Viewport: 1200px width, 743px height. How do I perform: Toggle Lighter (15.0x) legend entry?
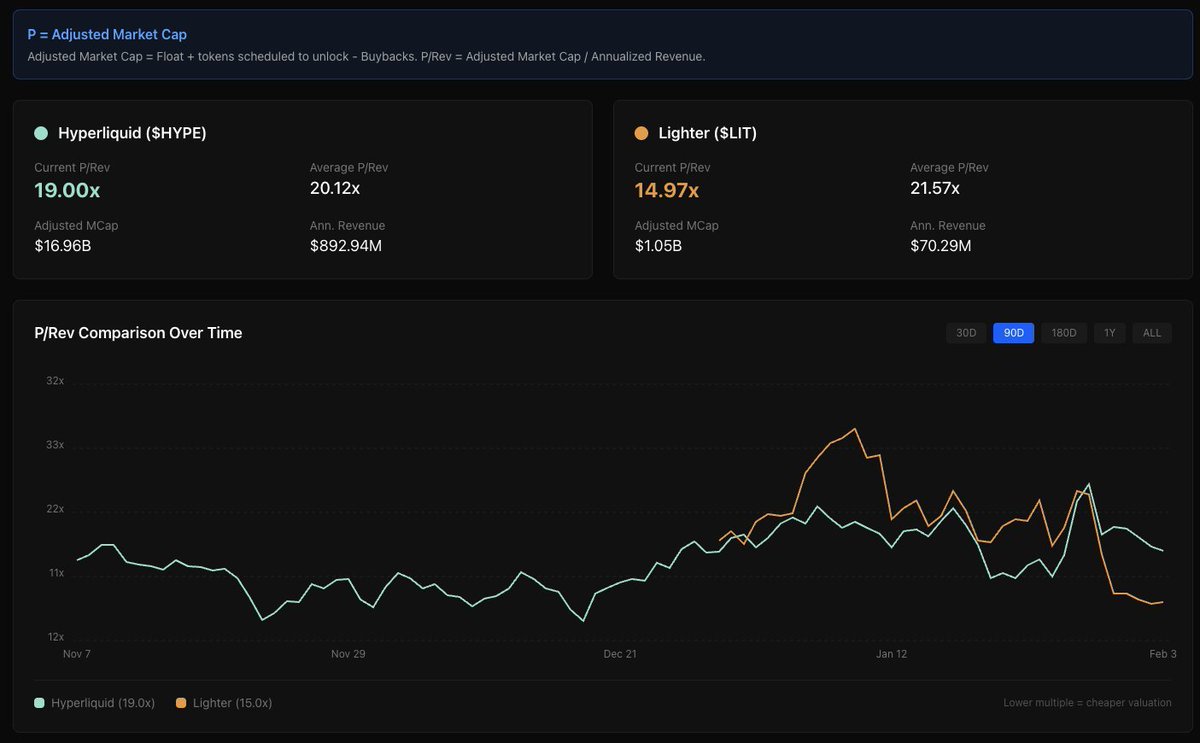pos(224,703)
